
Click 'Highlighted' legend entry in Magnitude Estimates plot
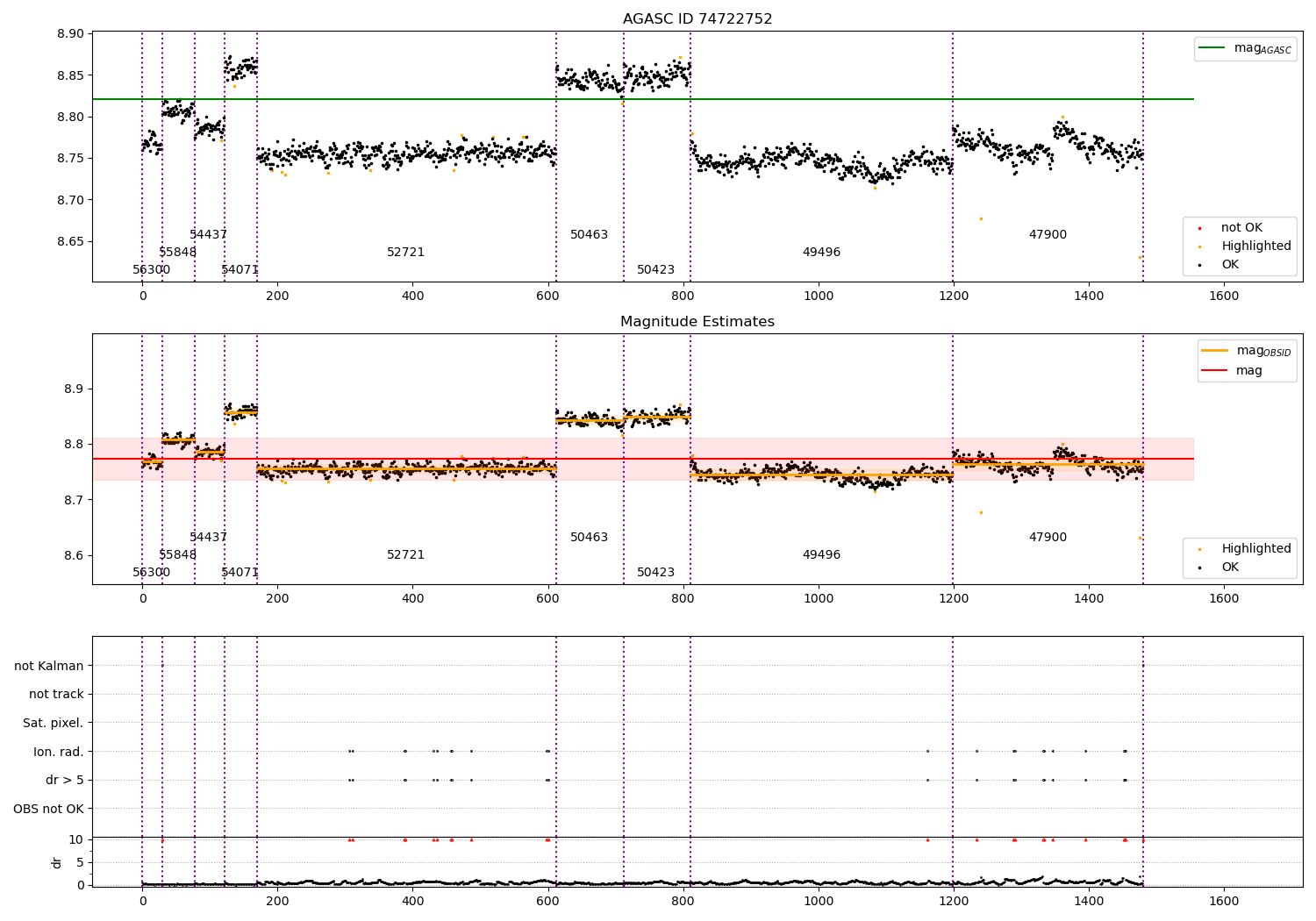tap(1246, 549)
